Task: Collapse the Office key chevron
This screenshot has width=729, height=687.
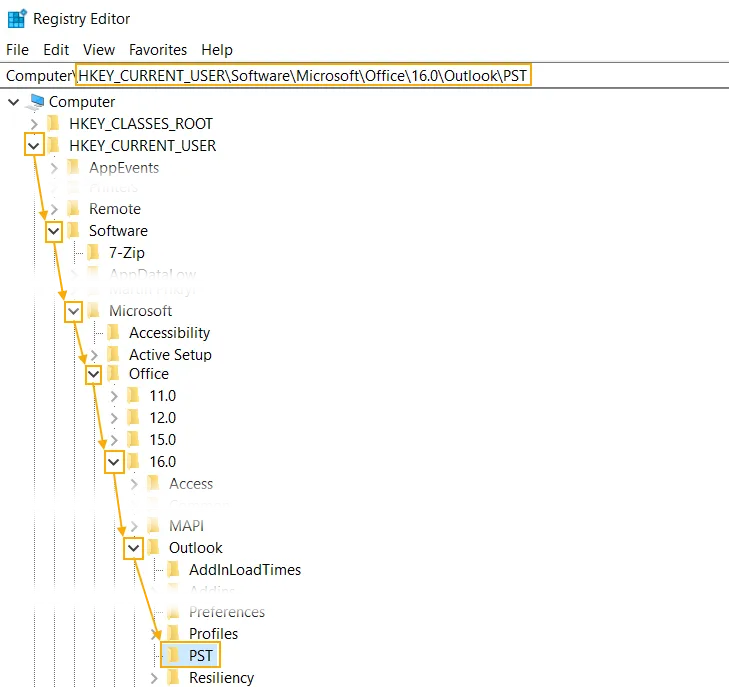Action: coord(93,374)
